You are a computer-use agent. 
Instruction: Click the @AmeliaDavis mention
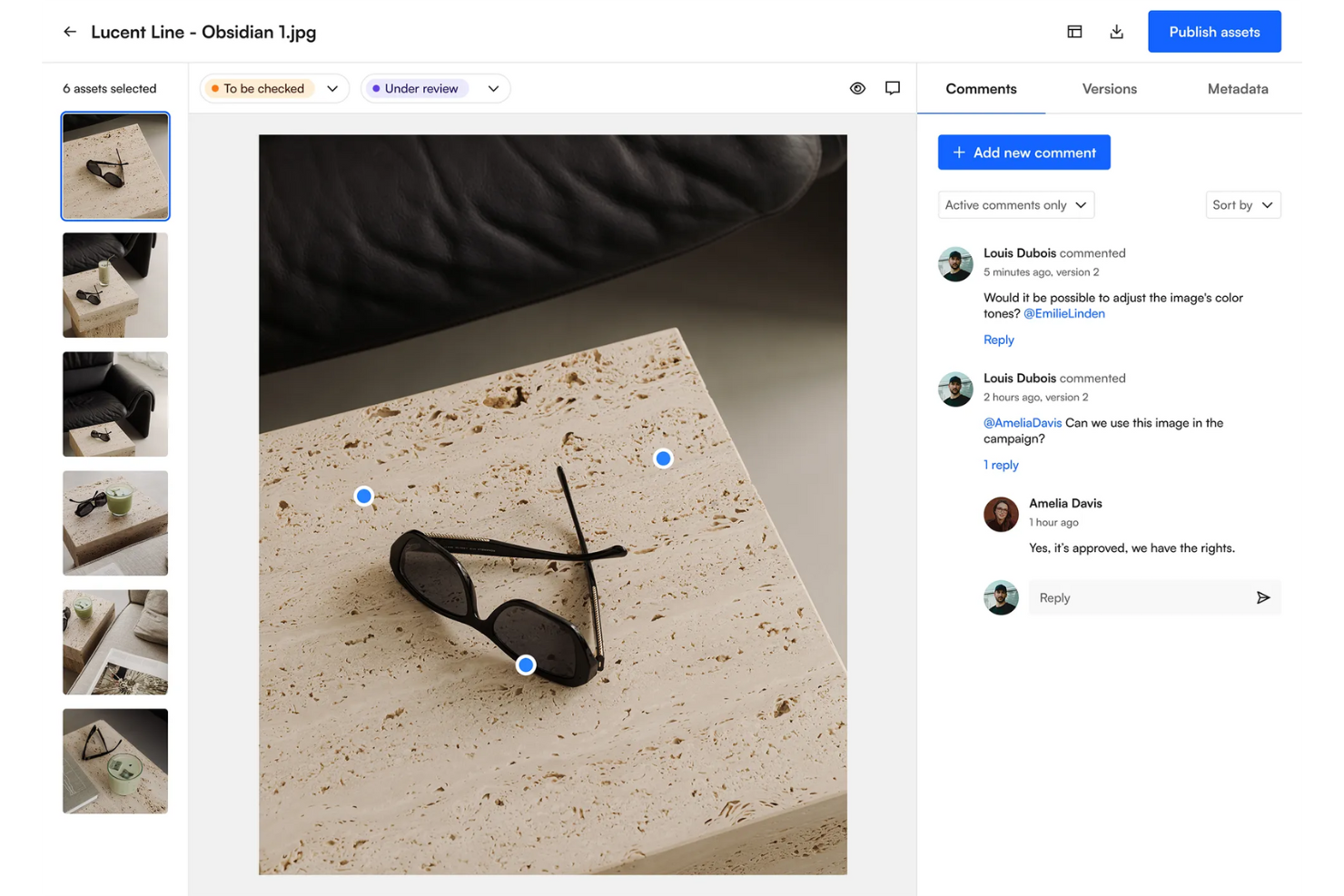pos(1023,423)
